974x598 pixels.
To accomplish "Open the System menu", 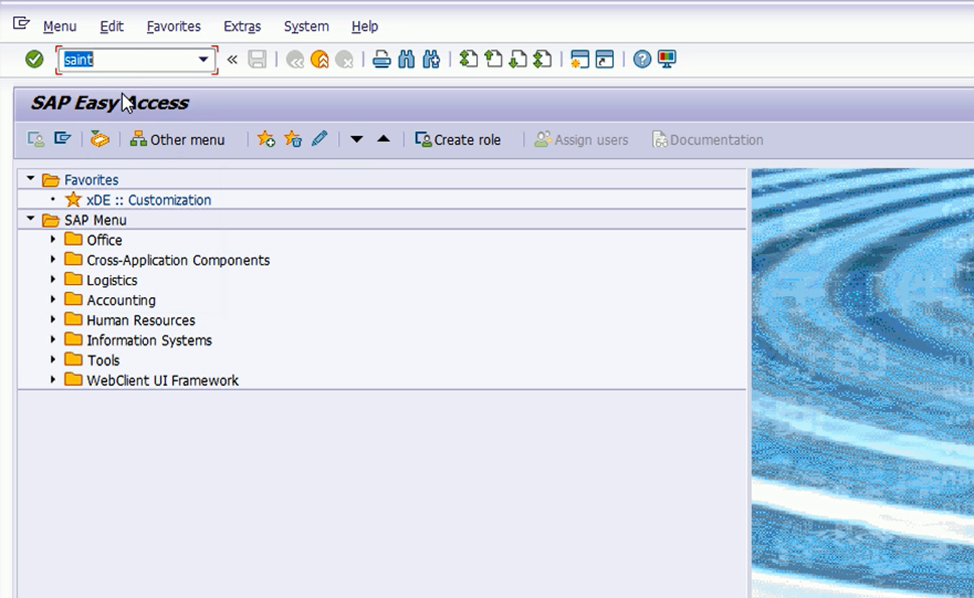I will coord(306,27).
